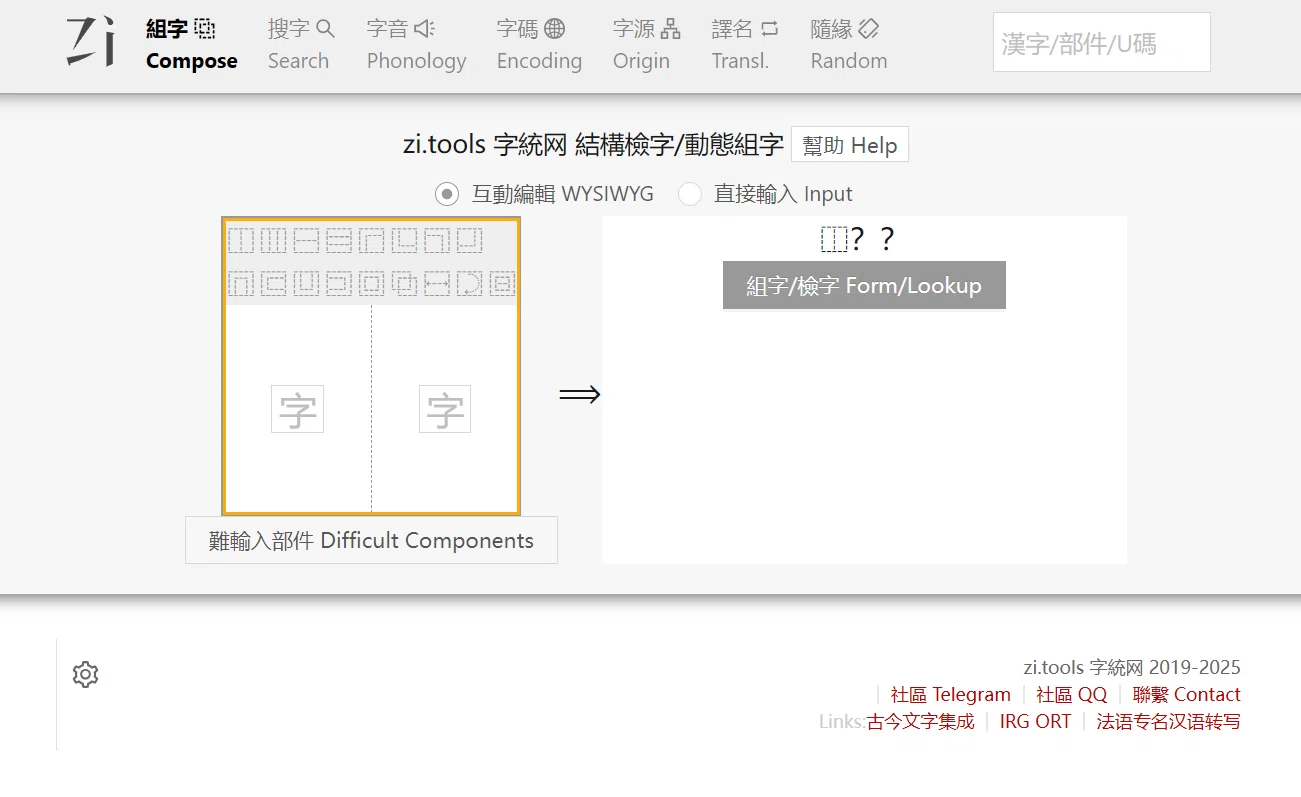Click the 'zi.tools 字統网 2019-2025' footer text
1301x797 pixels.
click(x=1132, y=667)
